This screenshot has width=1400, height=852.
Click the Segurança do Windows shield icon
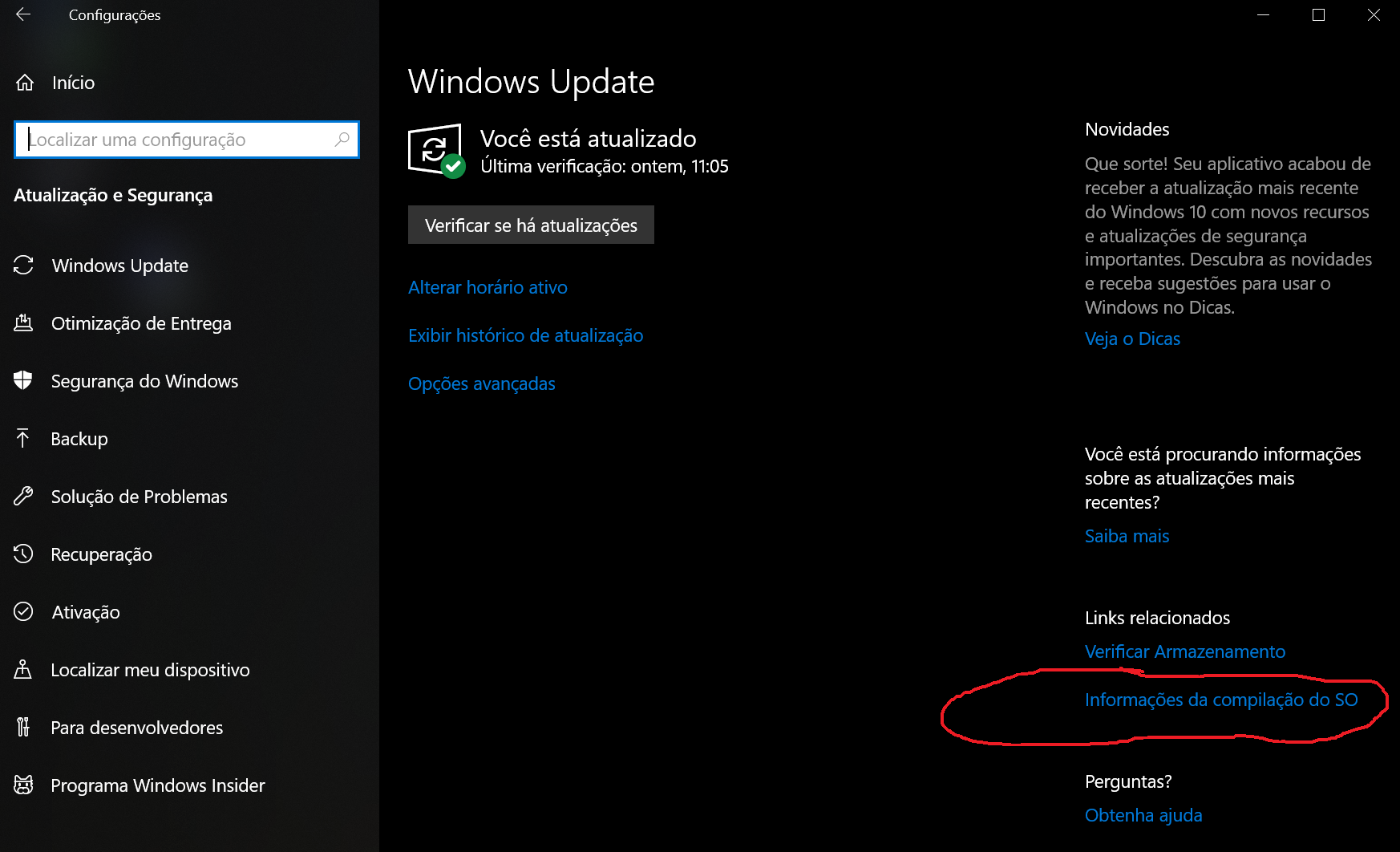[x=23, y=381]
